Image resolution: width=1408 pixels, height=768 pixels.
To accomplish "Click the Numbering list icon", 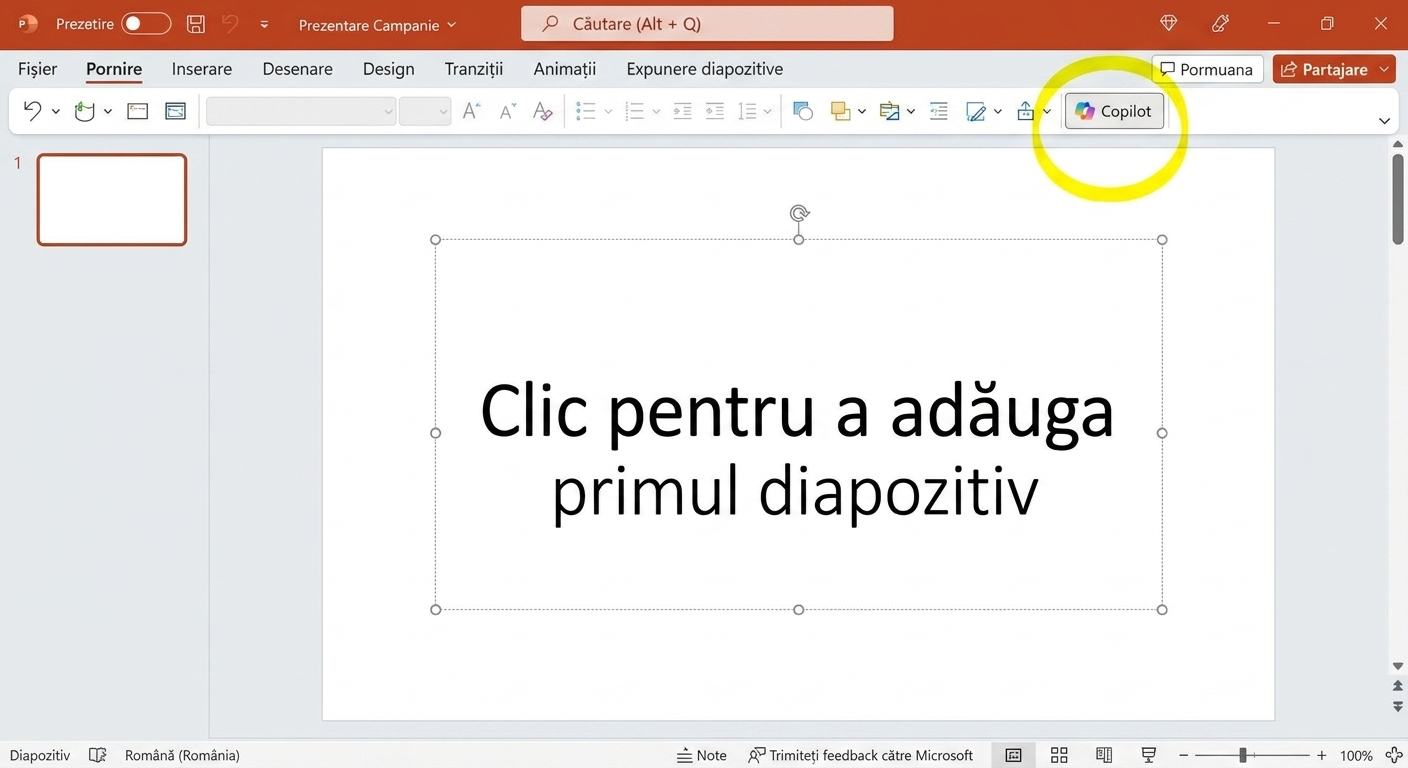I will (634, 111).
